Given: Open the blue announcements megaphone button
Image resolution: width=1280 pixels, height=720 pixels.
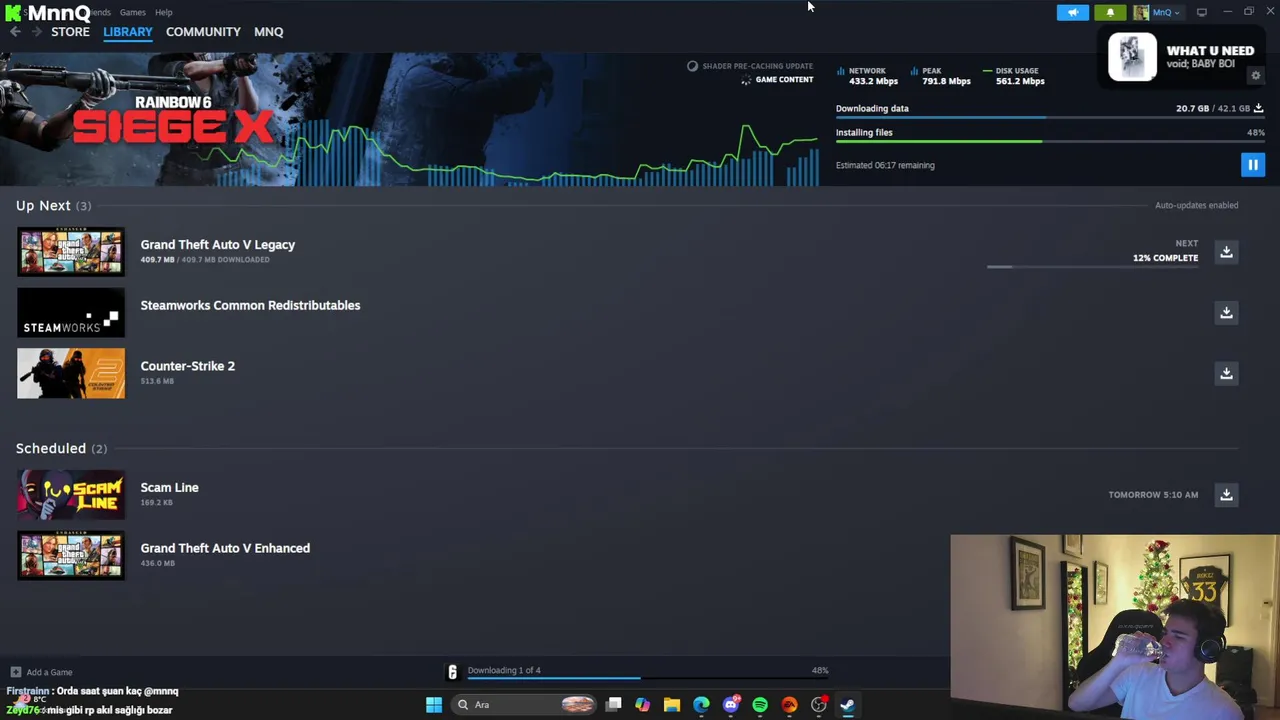Looking at the screenshot, I should [1072, 12].
